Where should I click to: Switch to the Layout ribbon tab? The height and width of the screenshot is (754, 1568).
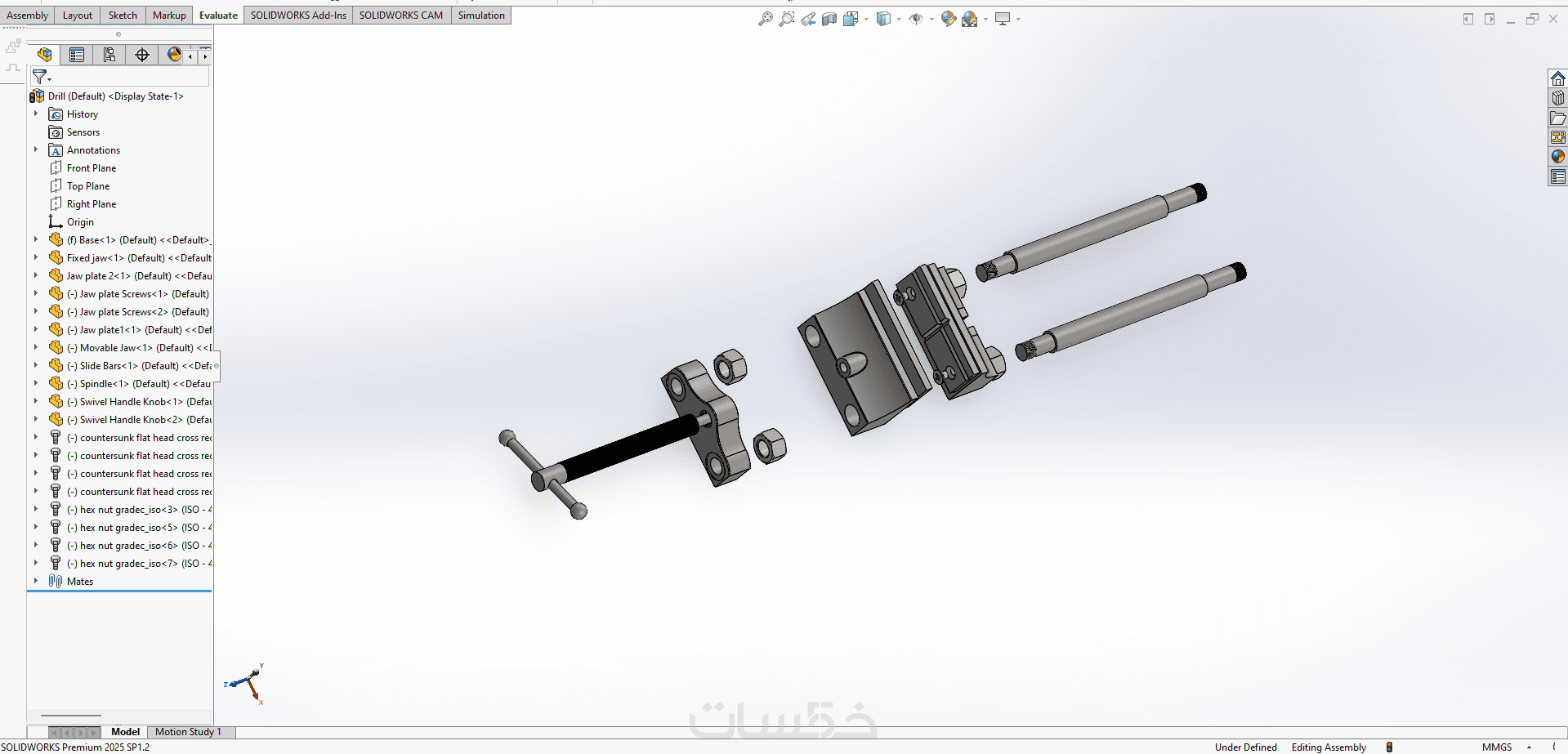(x=78, y=15)
